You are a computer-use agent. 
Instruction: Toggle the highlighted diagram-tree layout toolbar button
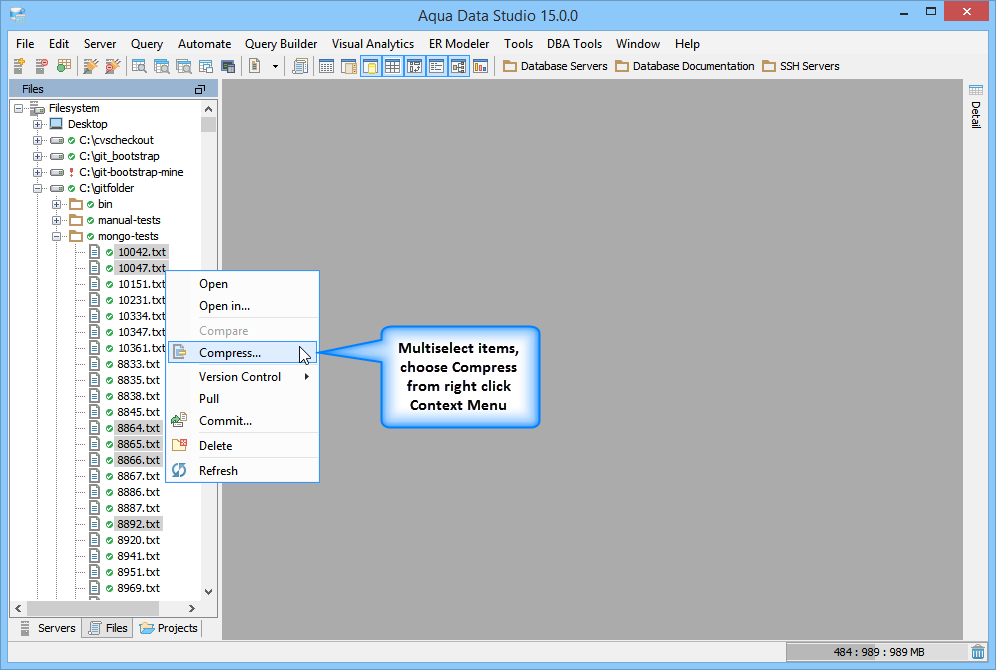tap(459, 66)
